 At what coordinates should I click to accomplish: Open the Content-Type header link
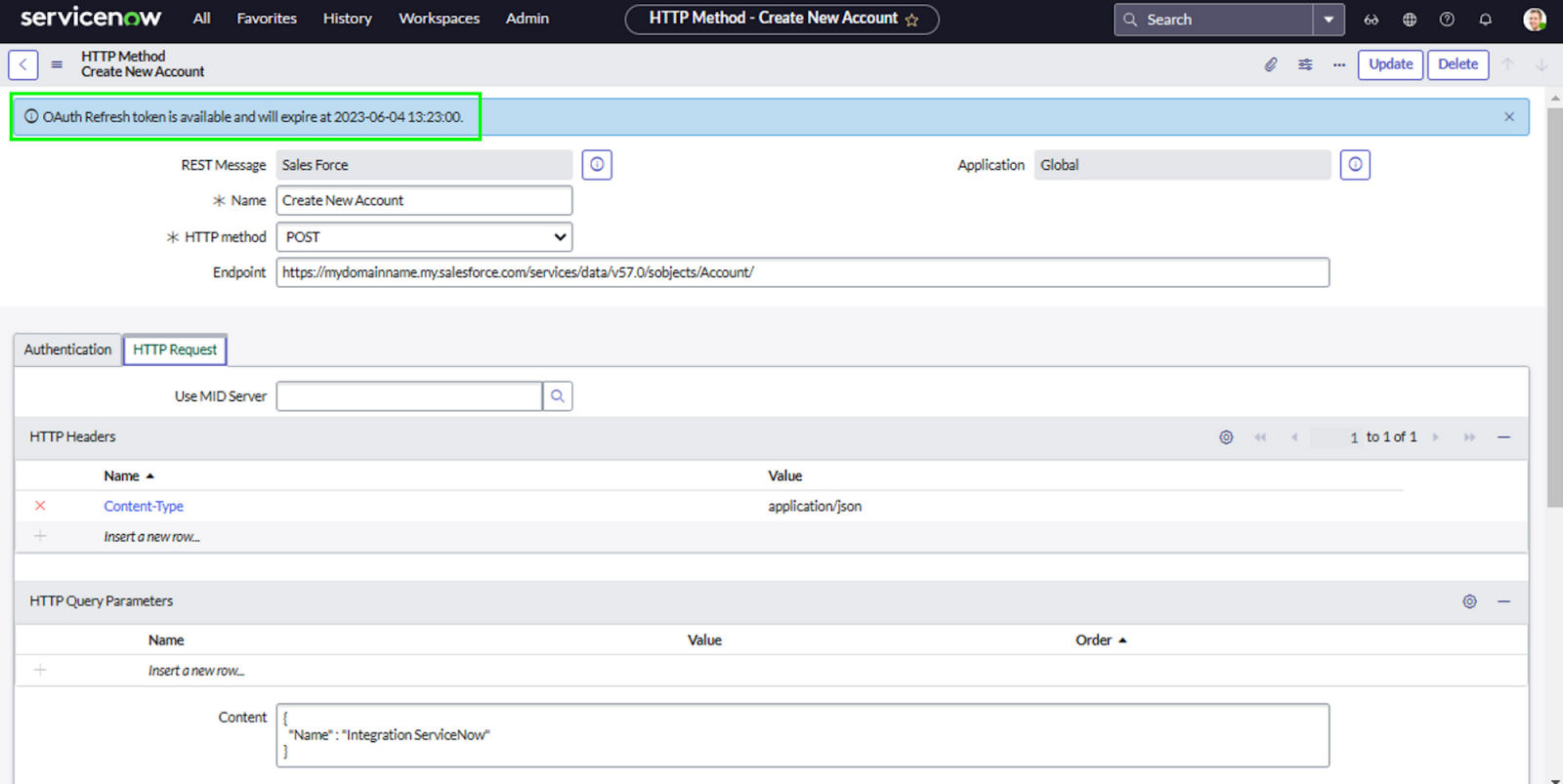click(x=144, y=506)
